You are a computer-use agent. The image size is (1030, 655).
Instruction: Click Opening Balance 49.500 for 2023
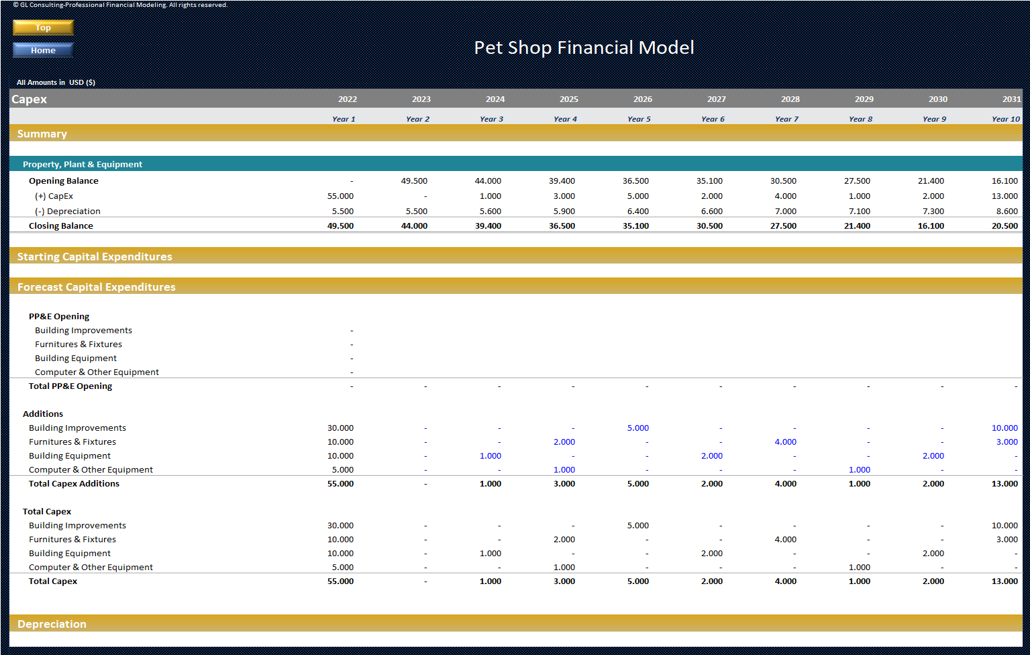[414, 181]
